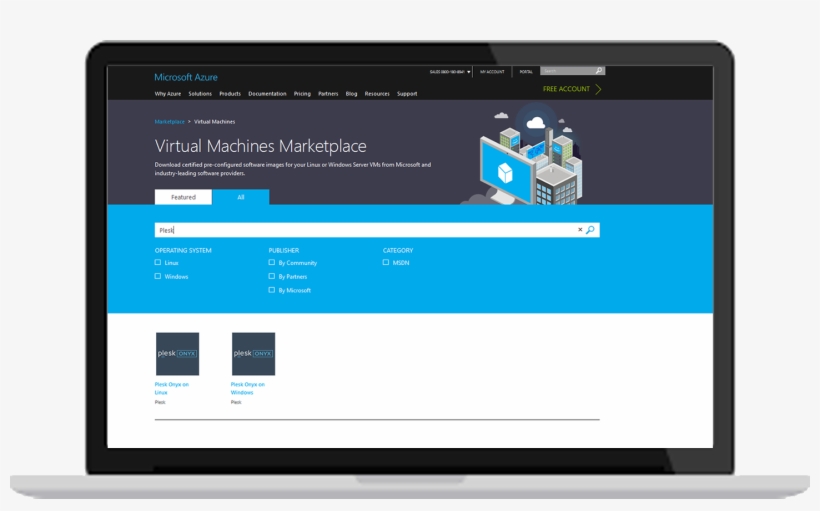This screenshot has width=820, height=511.
Task: Open the Resources menu
Action: coord(377,94)
